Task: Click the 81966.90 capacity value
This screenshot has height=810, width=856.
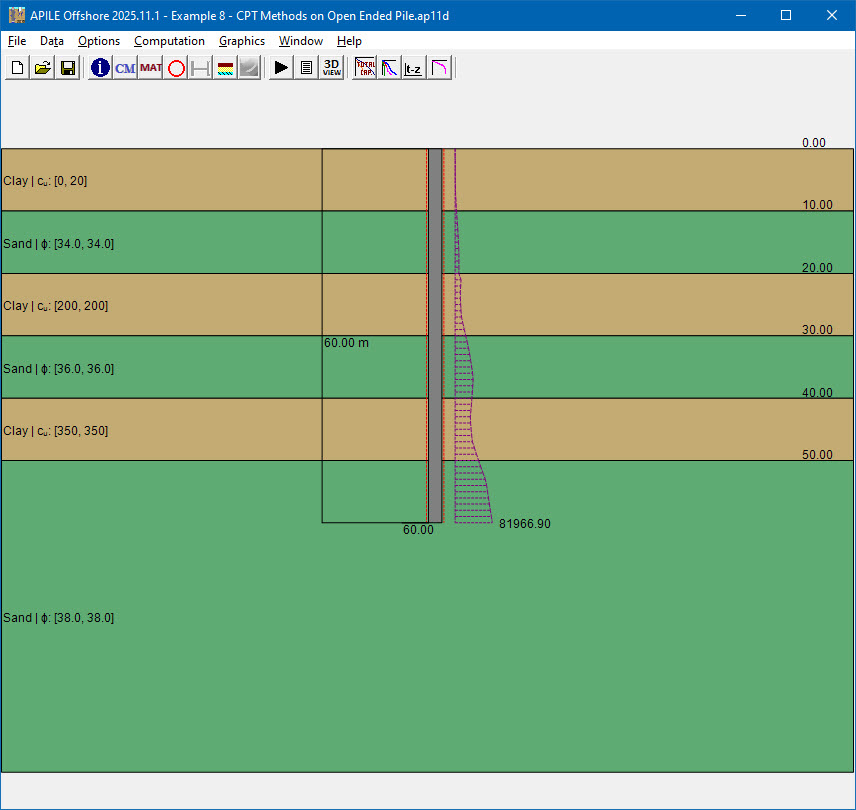Action: click(525, 524)
